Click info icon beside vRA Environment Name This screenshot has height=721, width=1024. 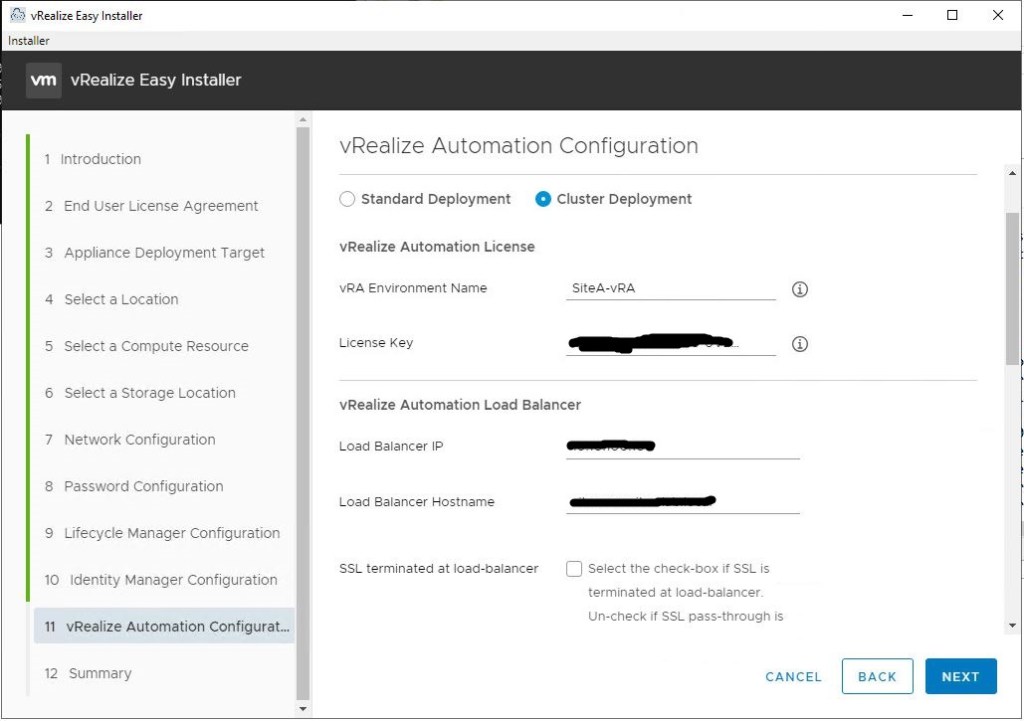point(799,289)
